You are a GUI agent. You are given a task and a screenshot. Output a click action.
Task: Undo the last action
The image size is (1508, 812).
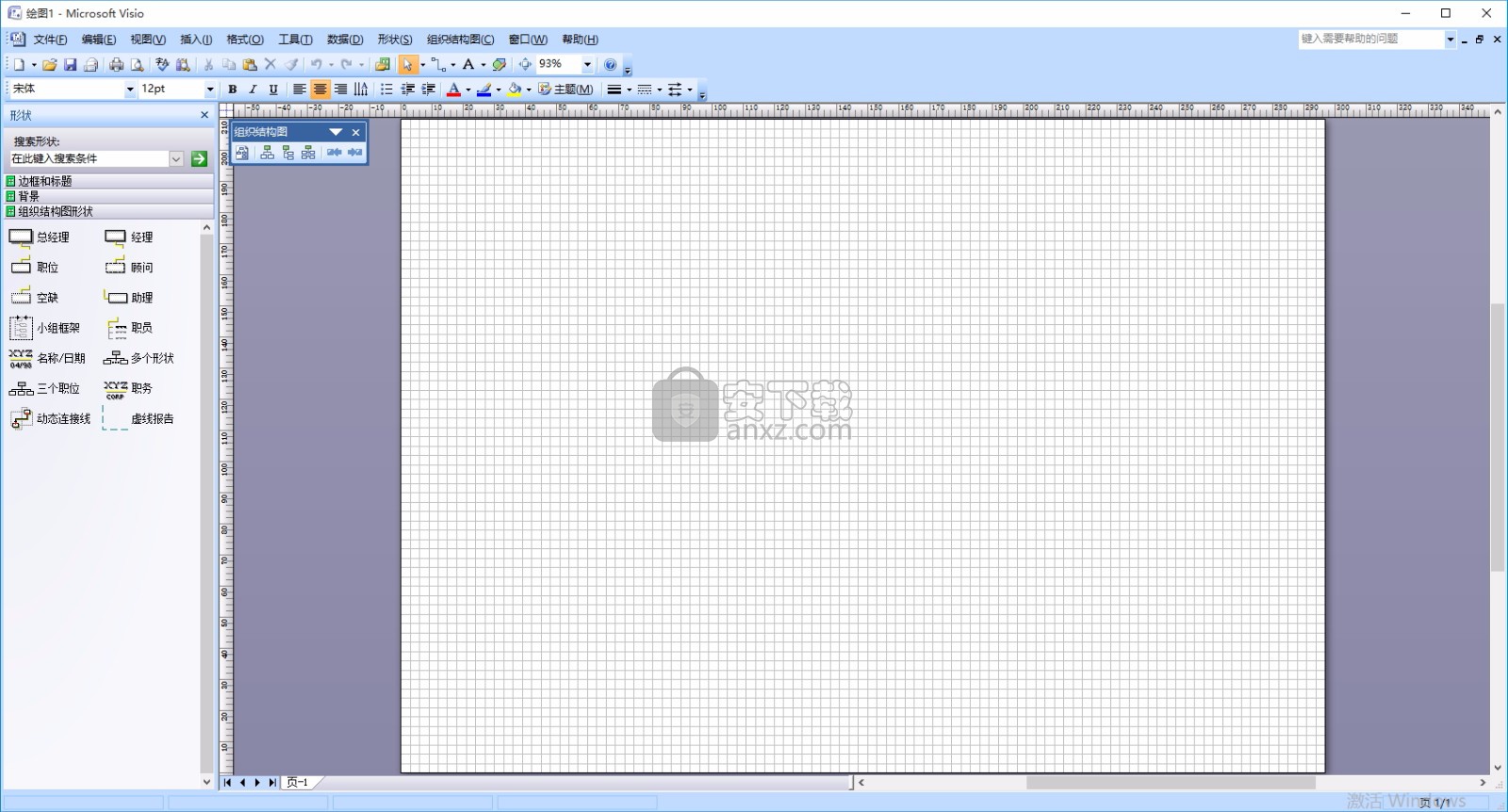pos(317,65)
